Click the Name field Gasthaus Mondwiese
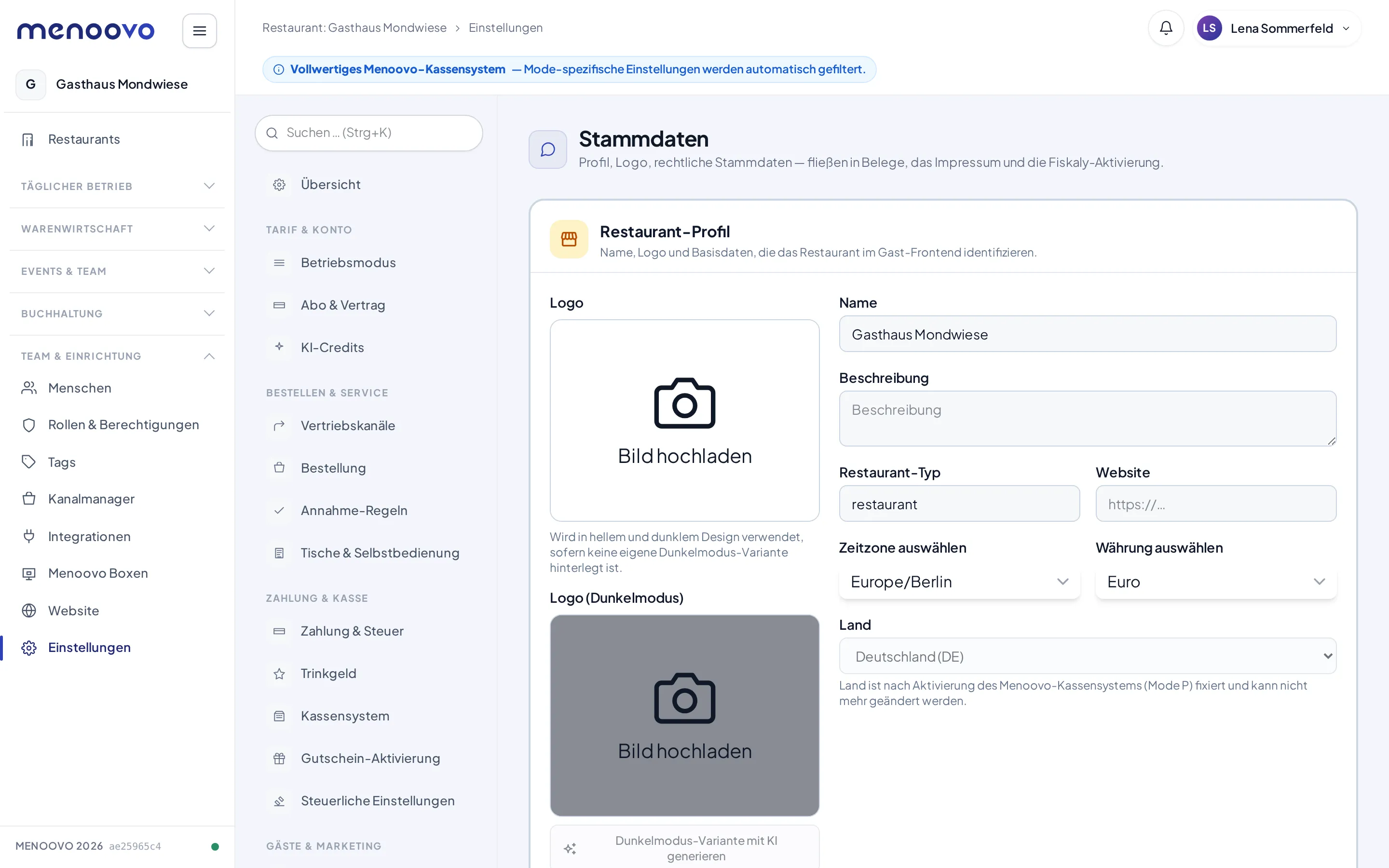Image resolution: width=1389 pixels, height=868 pixels. pyautogui.click(x=1088, y=334)
